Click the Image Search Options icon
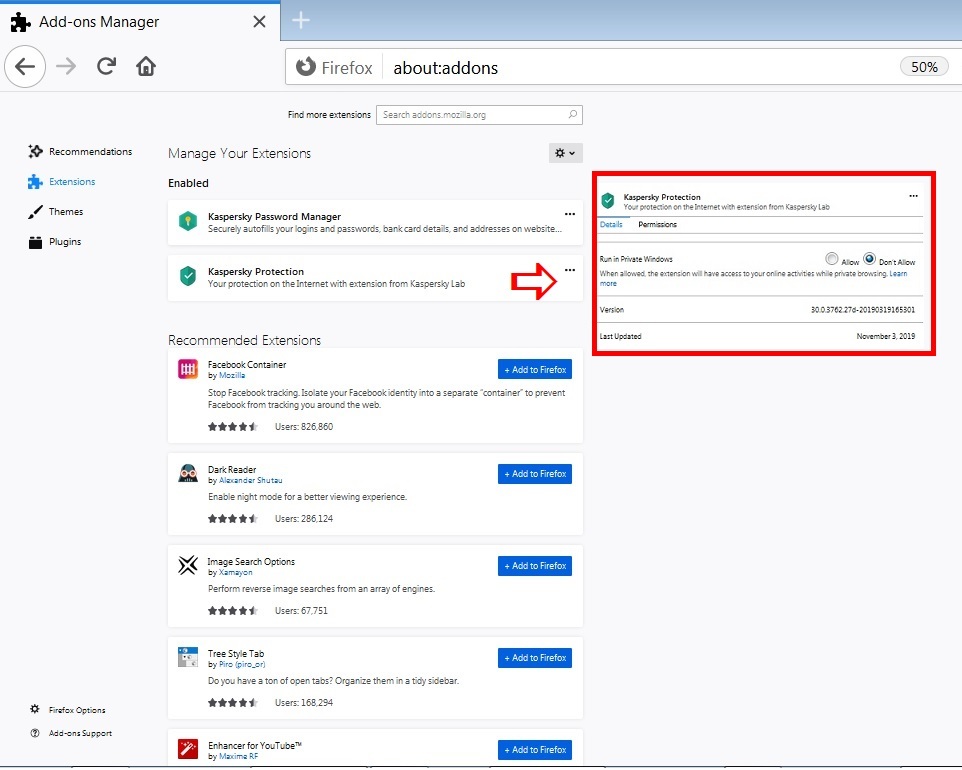962x770 pixels. tap(188, 565)
